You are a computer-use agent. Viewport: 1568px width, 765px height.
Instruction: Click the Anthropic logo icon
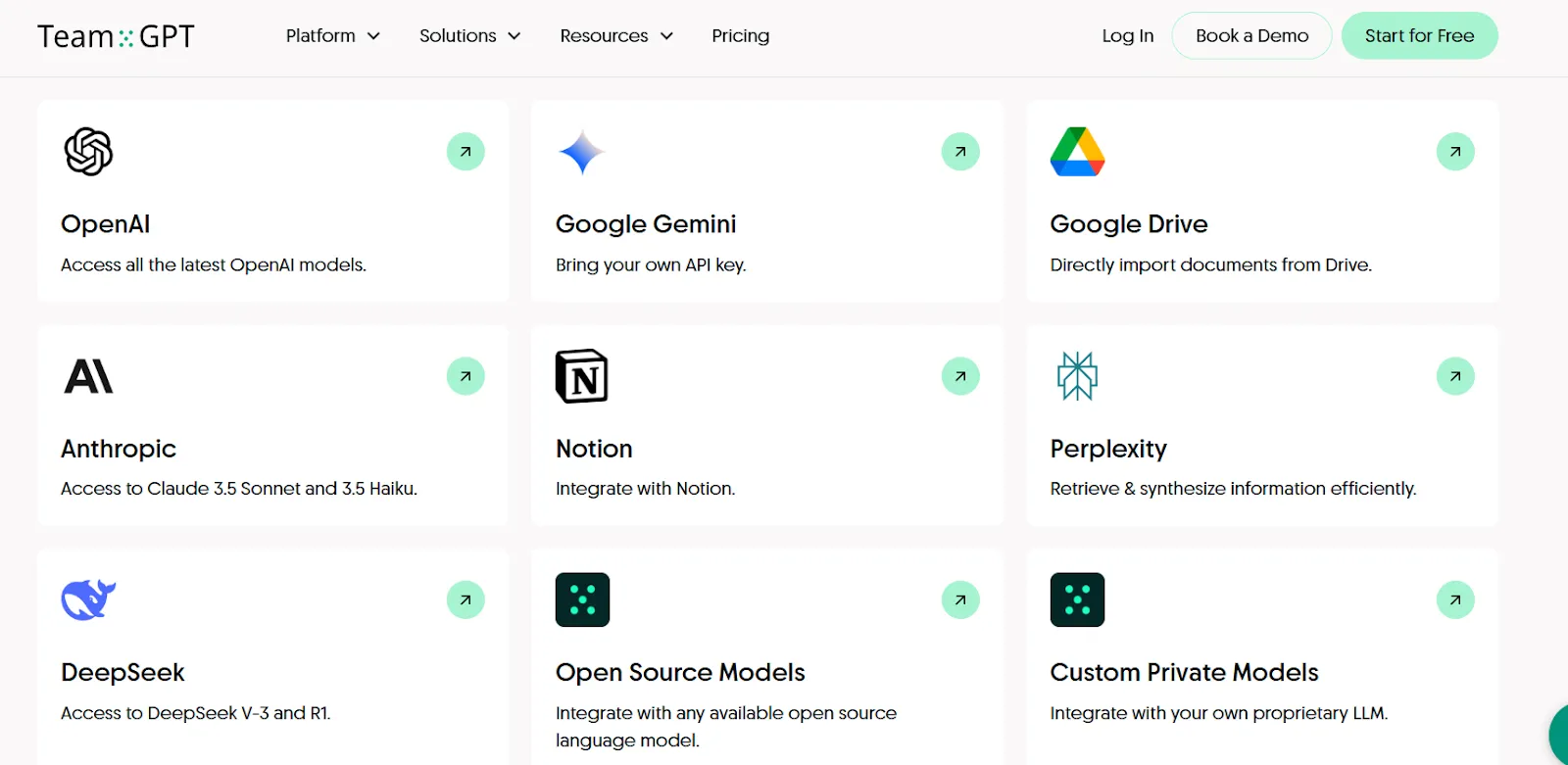(x=88, y=376)
